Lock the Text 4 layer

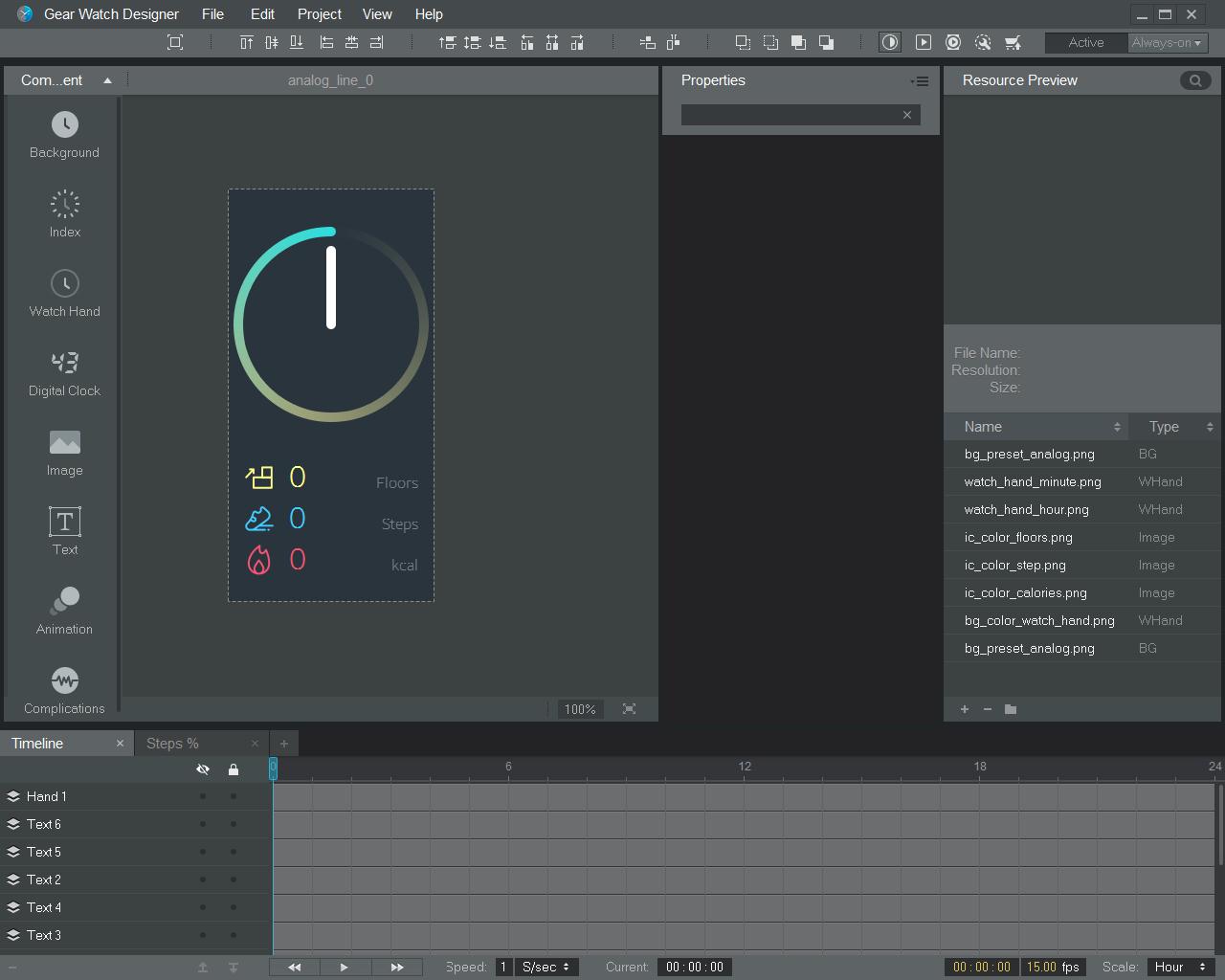pos(234,907)
